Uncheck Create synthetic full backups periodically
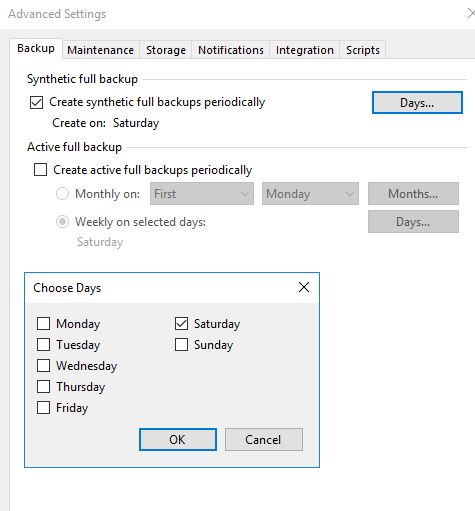Viewport: 475px width, 511px height. click(x=36, y=102)
